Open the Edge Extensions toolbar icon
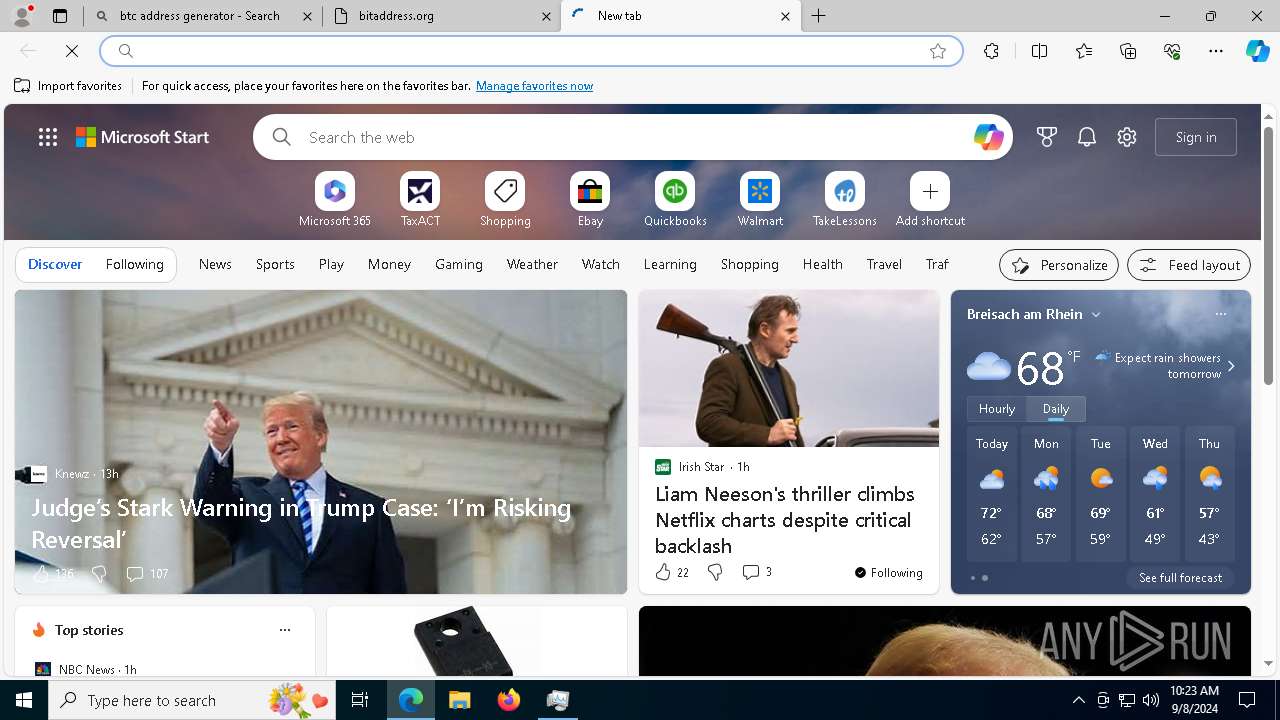Screen dimensions: 1280x720 [991, 51]
